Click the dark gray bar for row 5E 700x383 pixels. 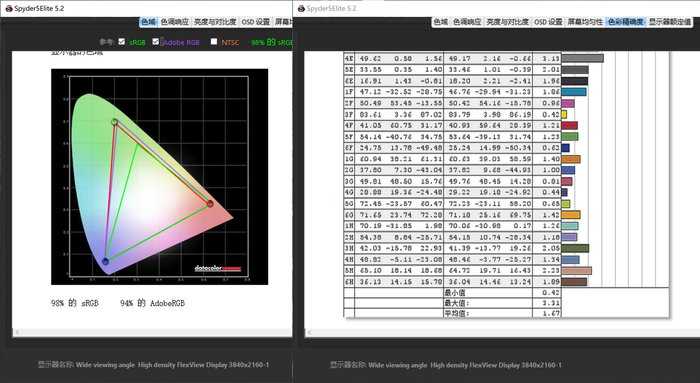coord(575,70)
